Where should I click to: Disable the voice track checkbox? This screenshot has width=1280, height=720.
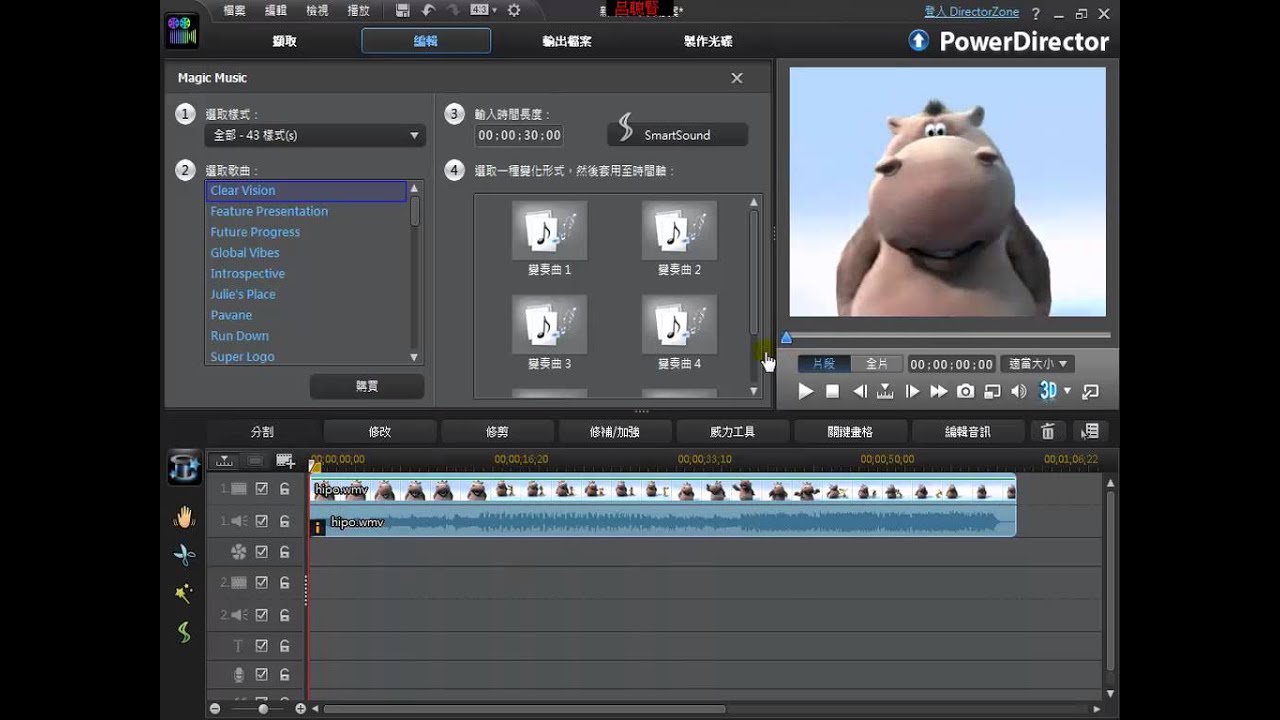point(262,675)
